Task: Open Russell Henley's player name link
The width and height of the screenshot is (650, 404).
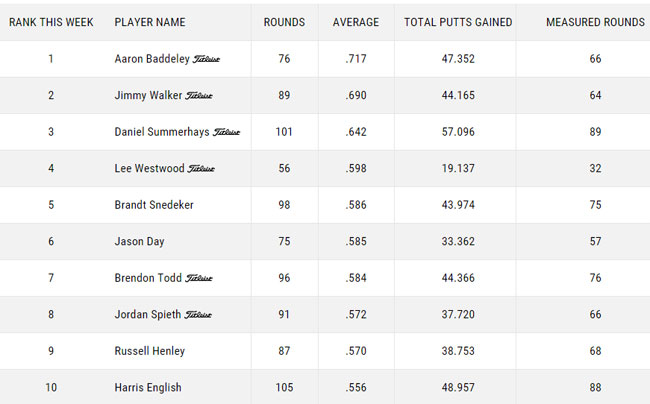Action: 150,351
